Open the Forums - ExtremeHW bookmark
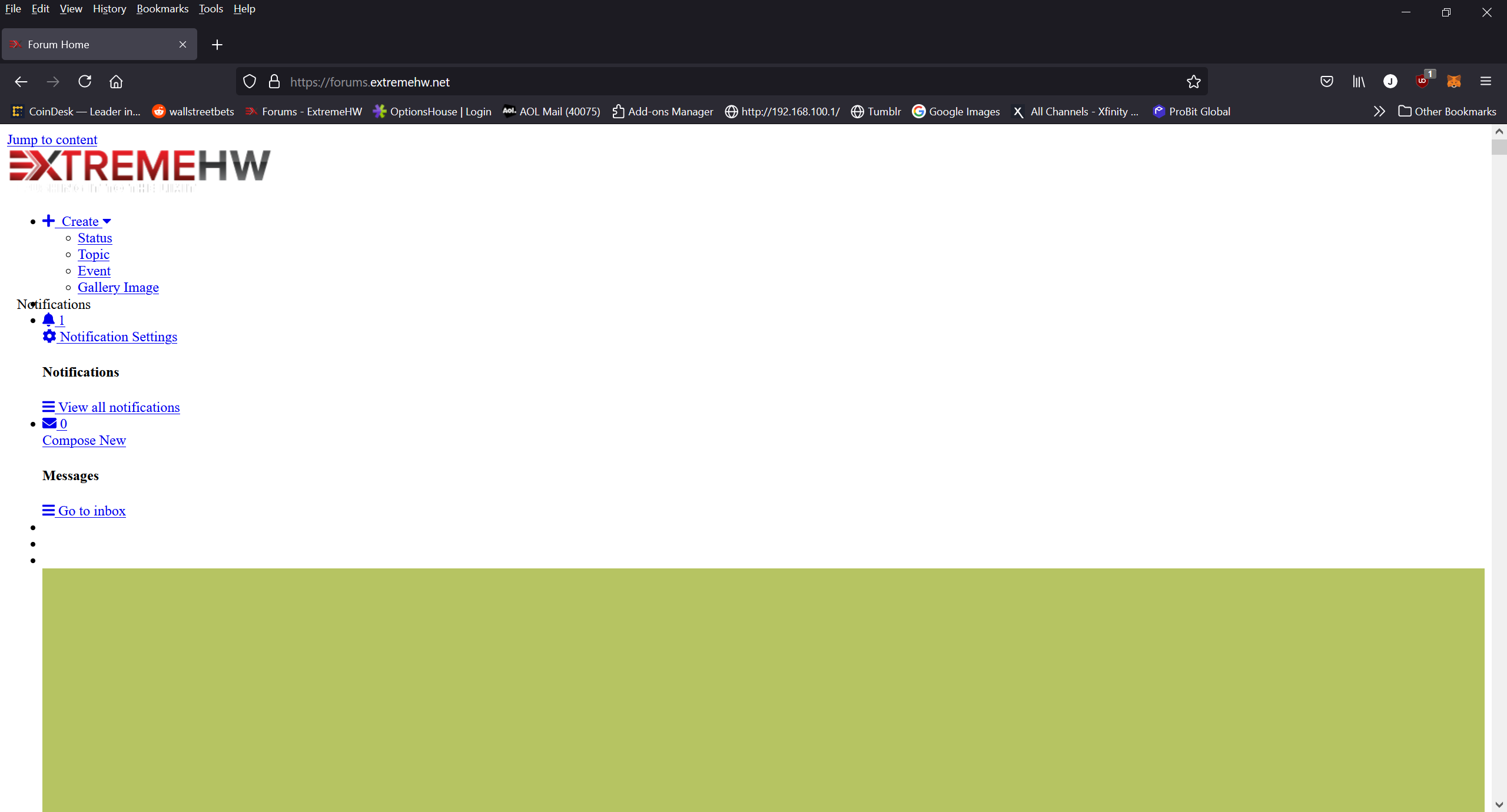Image resolution: width=1507 pixels, height=812 pixels. (304, 111)
